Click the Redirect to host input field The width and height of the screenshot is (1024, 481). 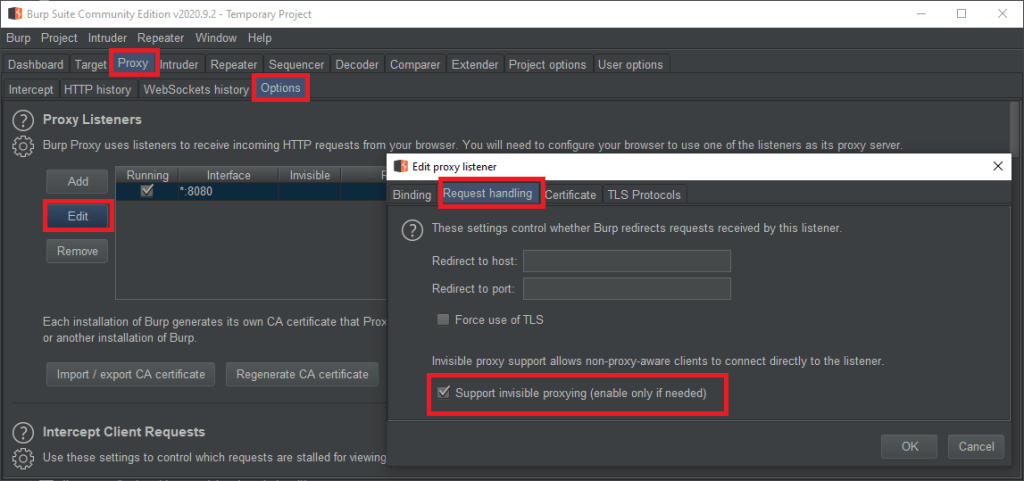pyautogui.click(x=627, y=261)
